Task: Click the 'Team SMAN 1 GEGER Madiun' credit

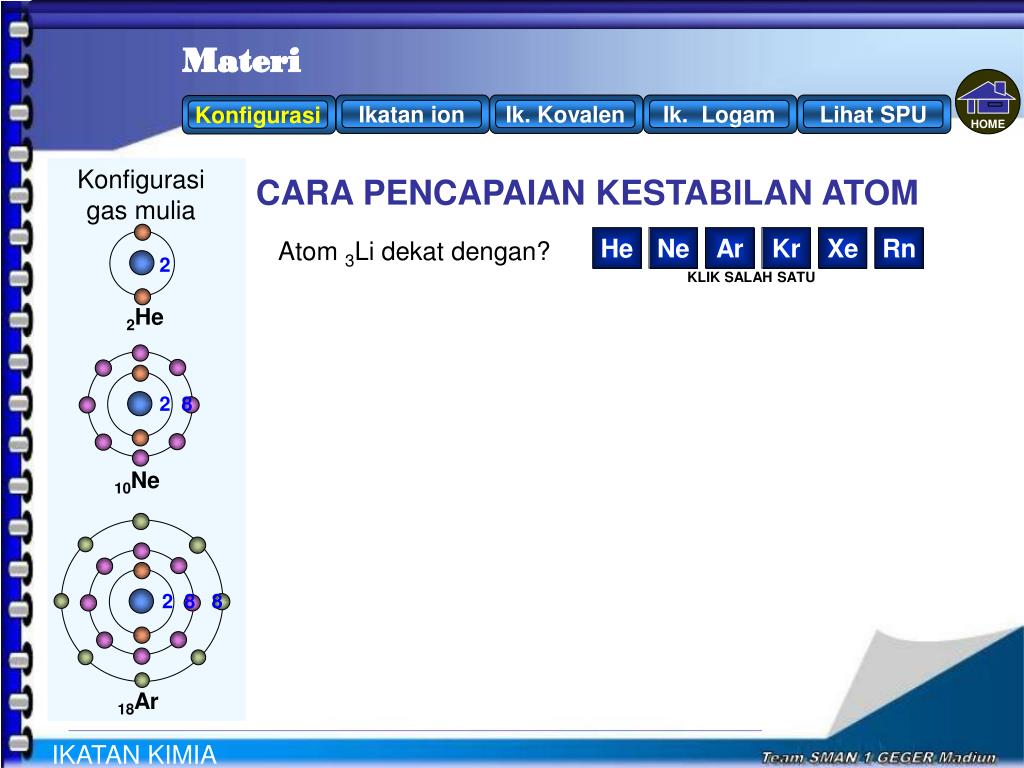Action: (879, 758)
